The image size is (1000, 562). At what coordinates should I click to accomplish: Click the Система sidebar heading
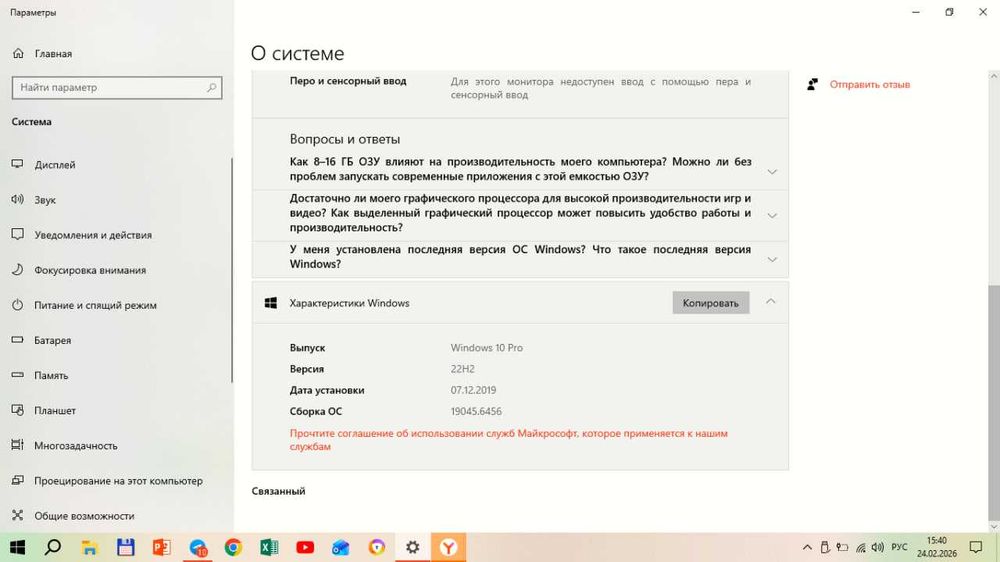[x=31, y=121]
